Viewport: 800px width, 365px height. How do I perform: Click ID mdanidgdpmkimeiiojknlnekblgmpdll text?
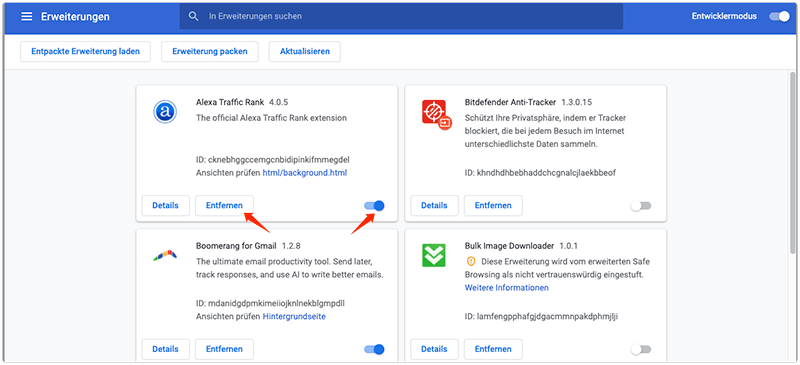click(270, 303)
